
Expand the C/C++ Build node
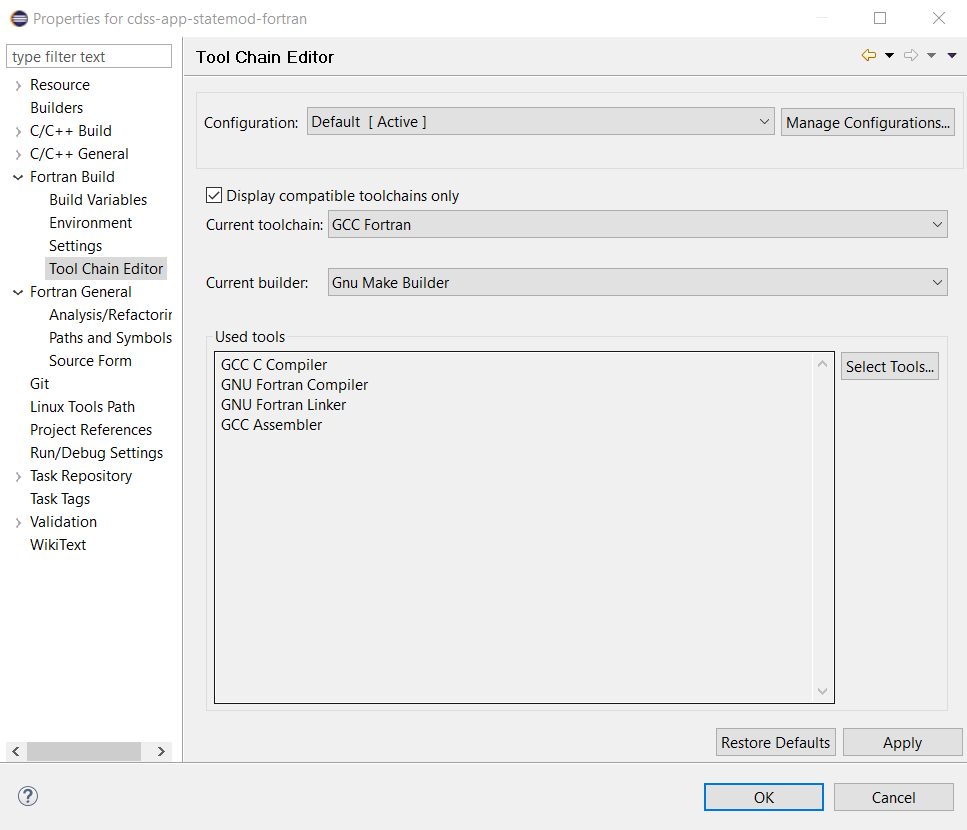click(x=18, y=131)
